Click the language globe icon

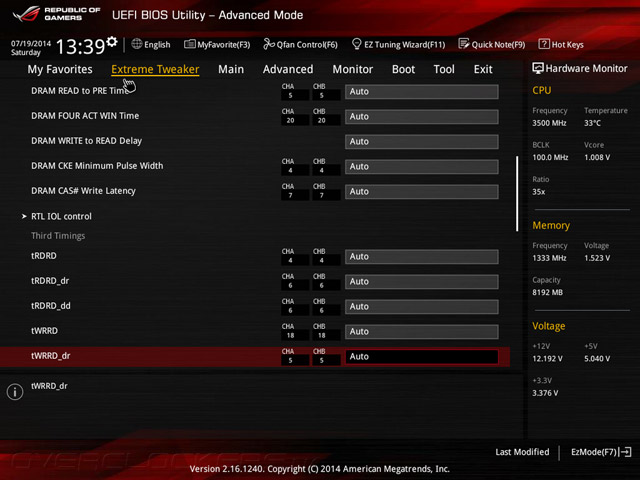tap(137, 44)
